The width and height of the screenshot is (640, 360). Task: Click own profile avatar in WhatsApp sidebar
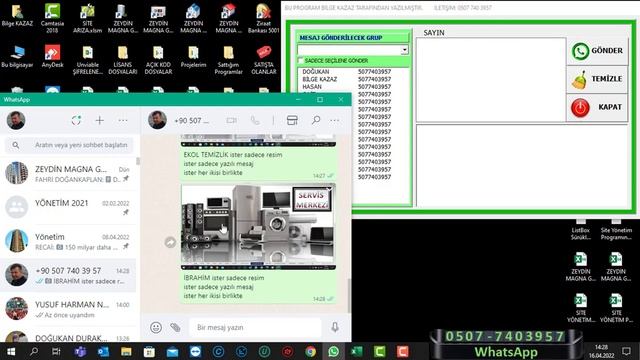click(16, 120)
